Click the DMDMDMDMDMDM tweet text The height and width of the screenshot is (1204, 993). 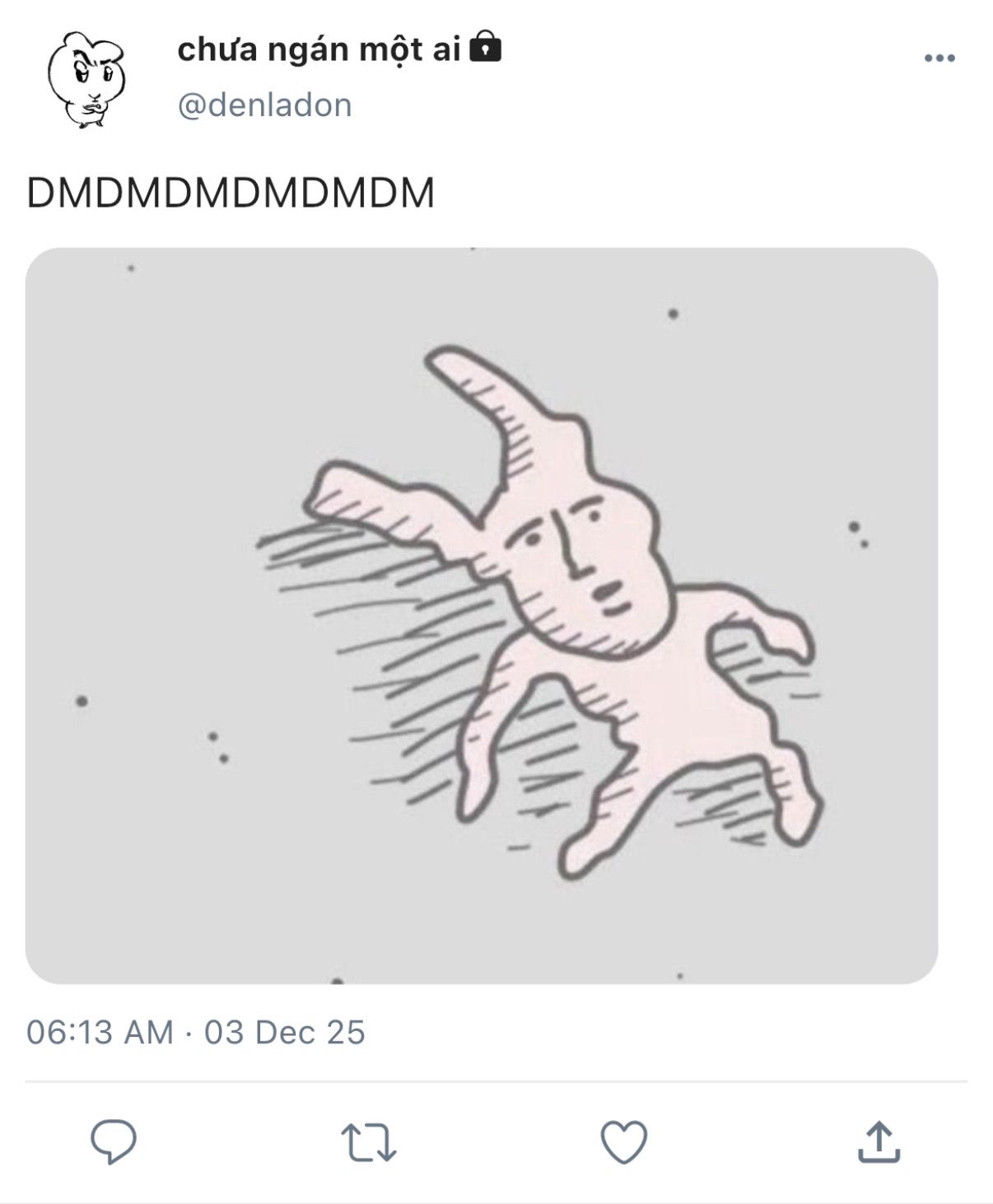coord(231,194)
